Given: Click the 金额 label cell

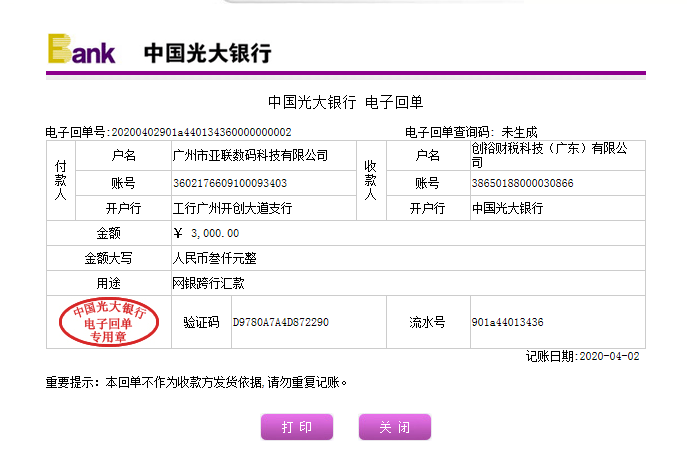Looking at the screenshot, I should [109, 233].
